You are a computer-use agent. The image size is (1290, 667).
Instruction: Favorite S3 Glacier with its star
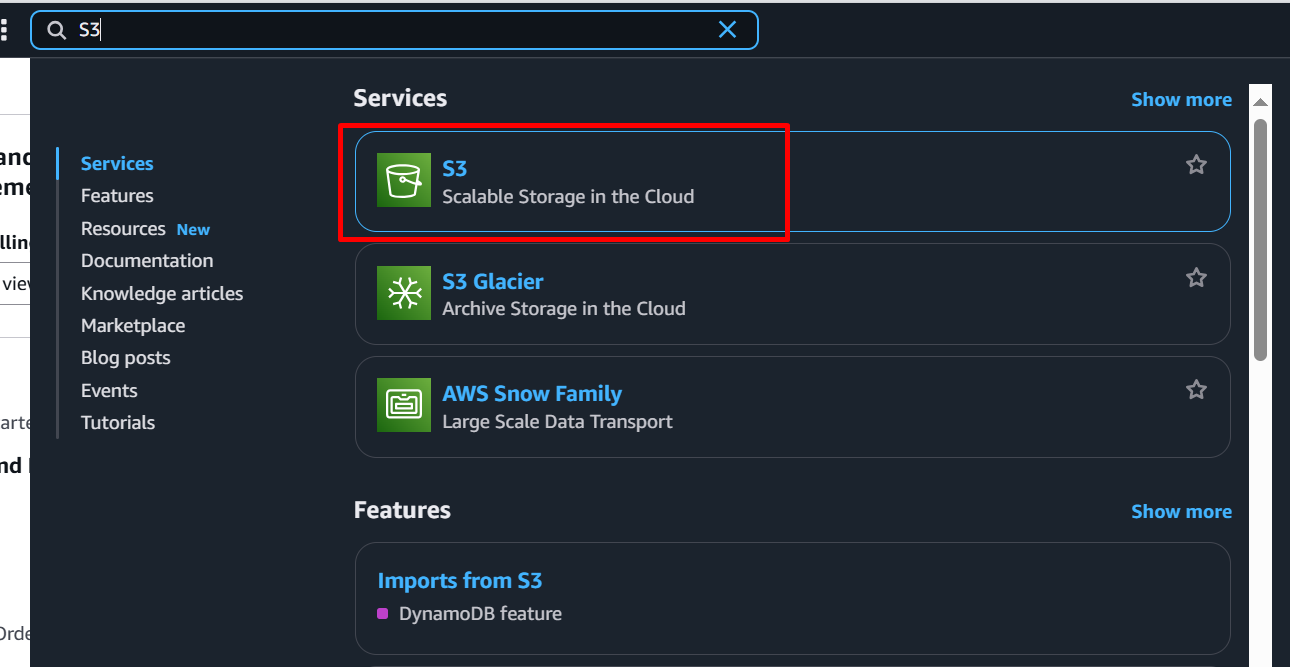(1196, 277)
